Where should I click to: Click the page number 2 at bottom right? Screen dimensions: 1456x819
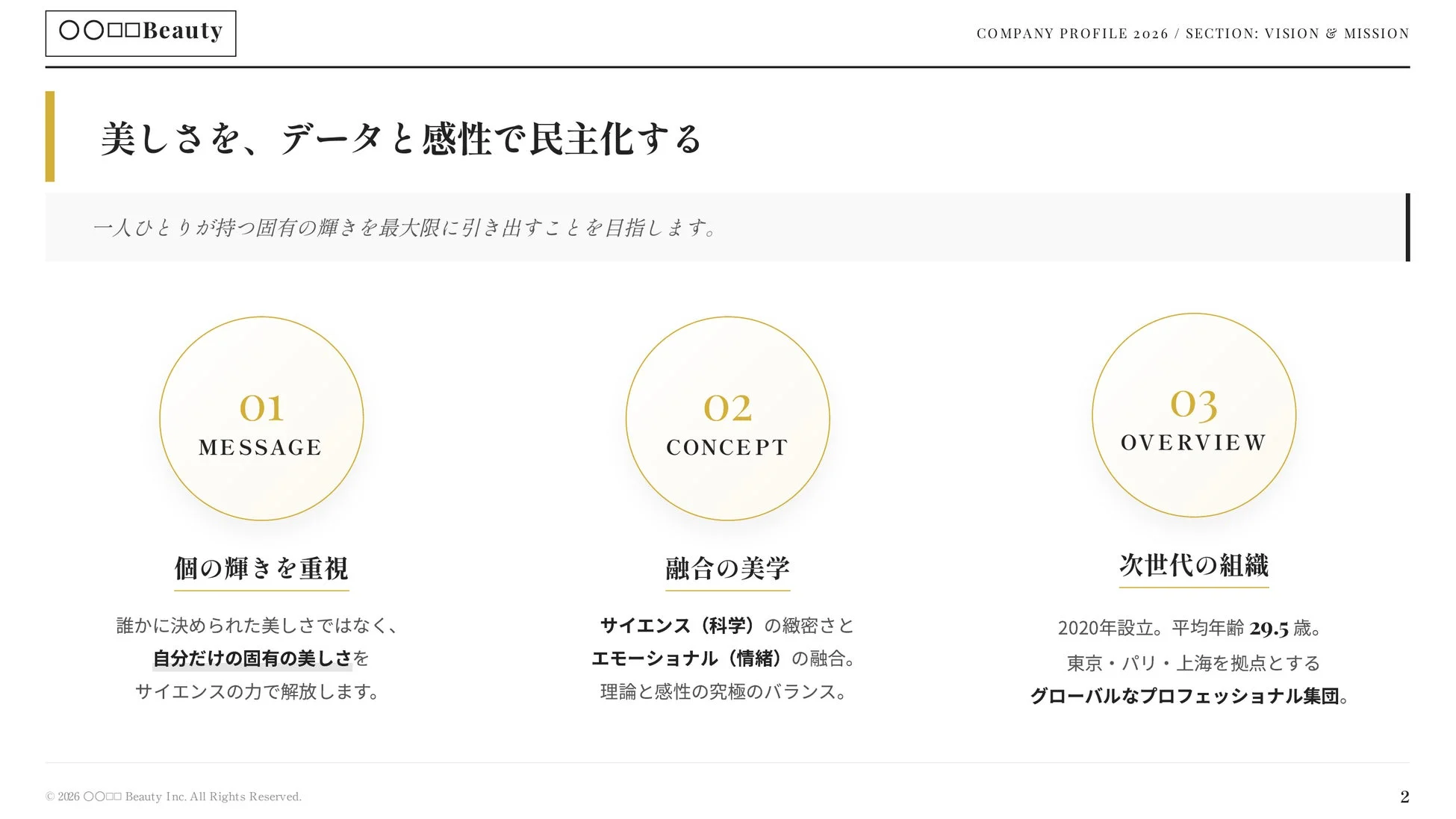click(x=1404, y=796)
